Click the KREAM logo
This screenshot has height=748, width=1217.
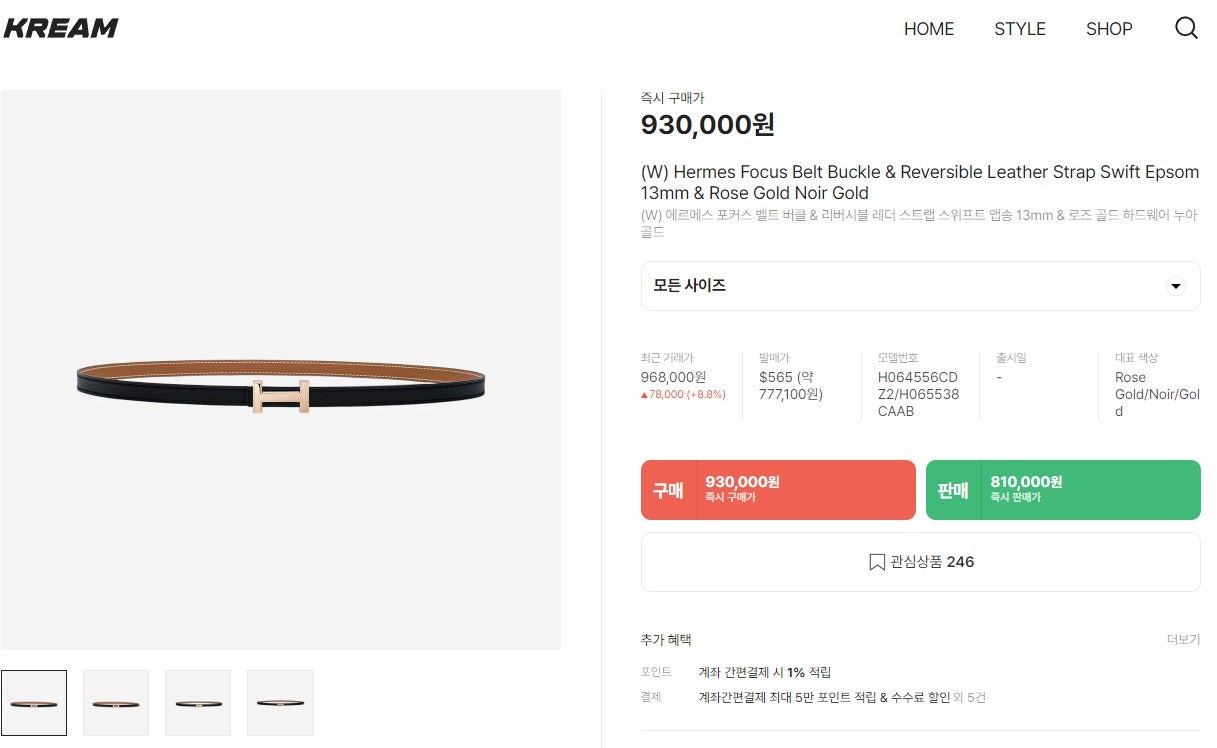pyautogui.click(x=61, y=28)
